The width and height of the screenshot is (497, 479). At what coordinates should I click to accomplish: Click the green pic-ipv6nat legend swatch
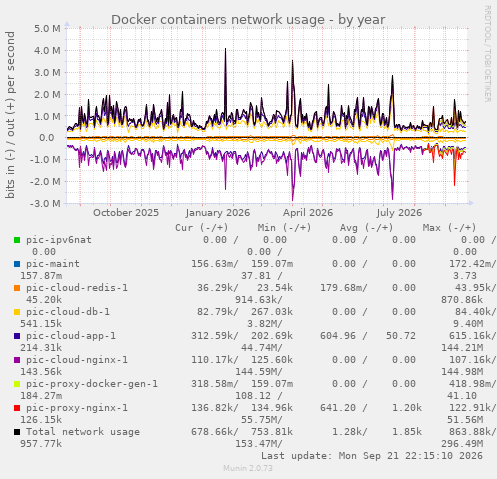click(17, 240)
